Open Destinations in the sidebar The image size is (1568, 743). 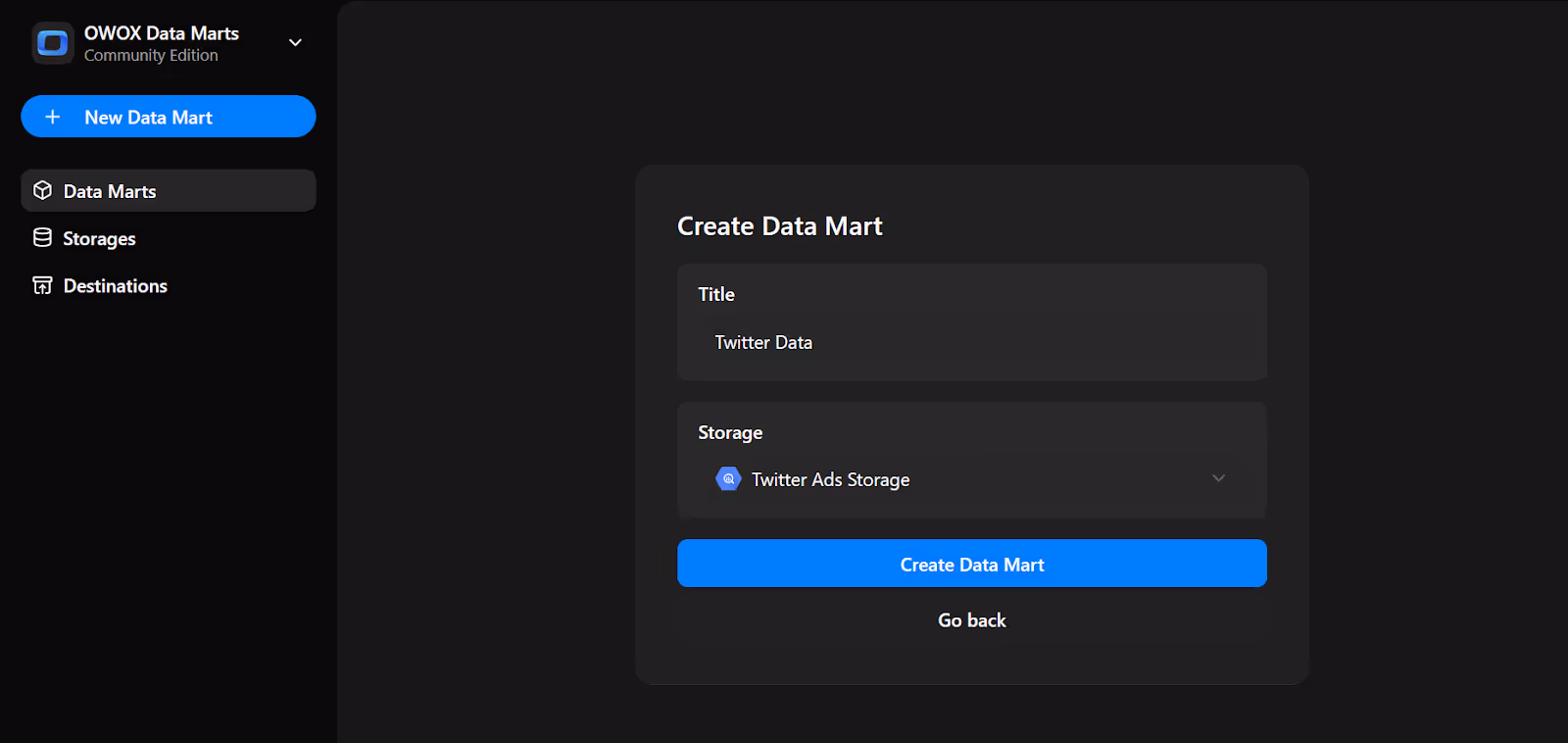pyautogui.click(x=169, y=285)
